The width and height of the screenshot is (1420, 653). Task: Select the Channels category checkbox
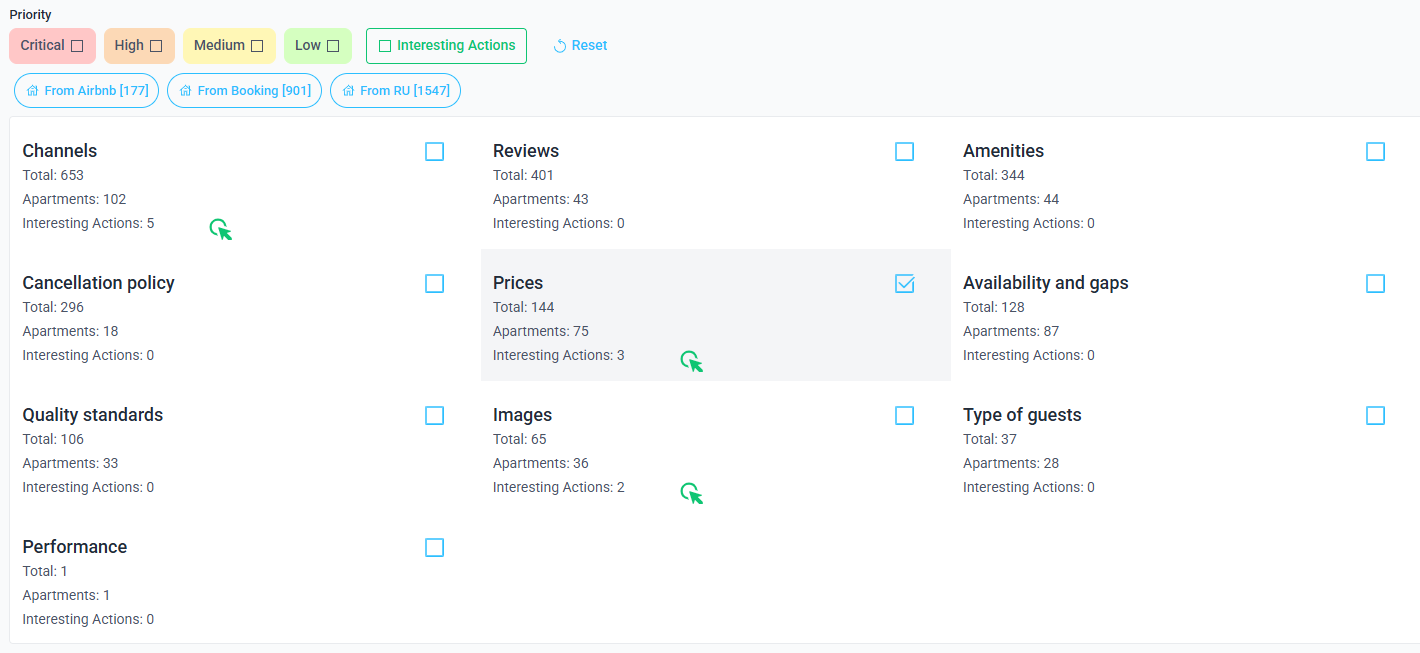(434, 152)
